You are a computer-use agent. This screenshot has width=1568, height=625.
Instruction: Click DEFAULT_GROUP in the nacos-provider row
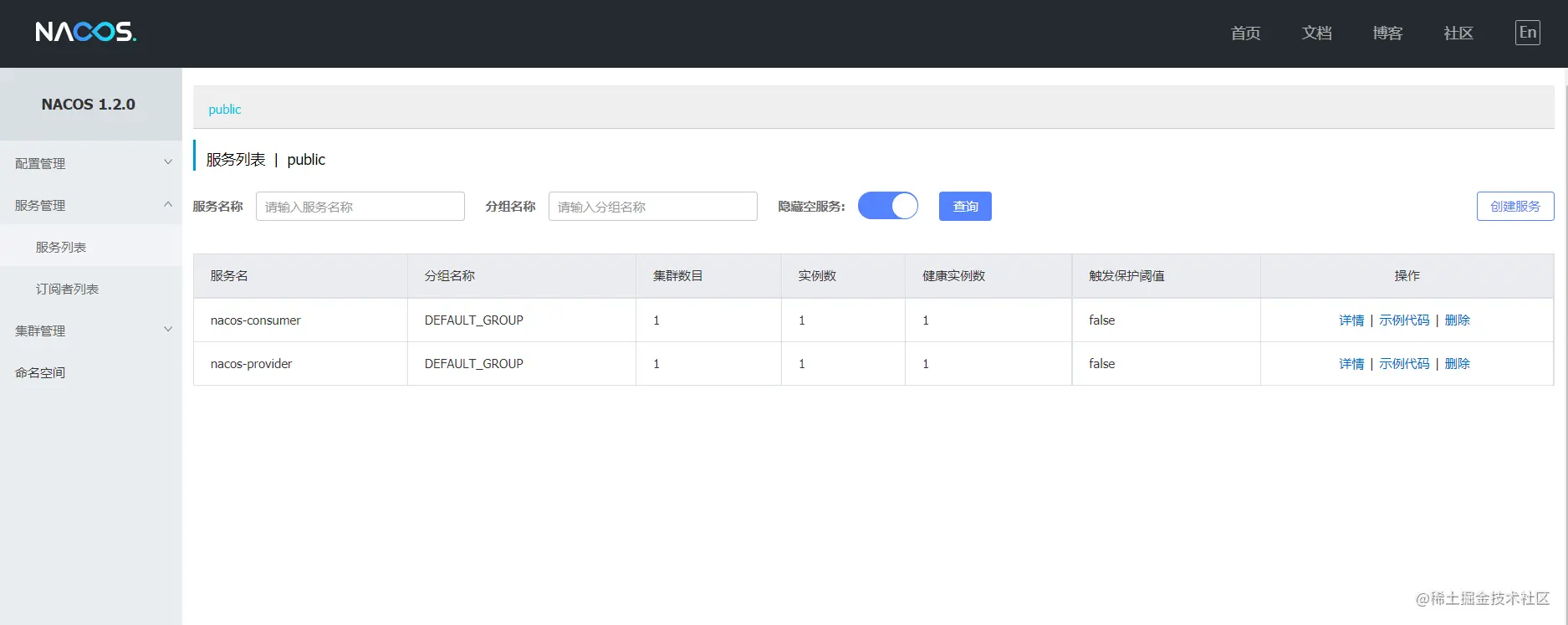coord(474,364)
